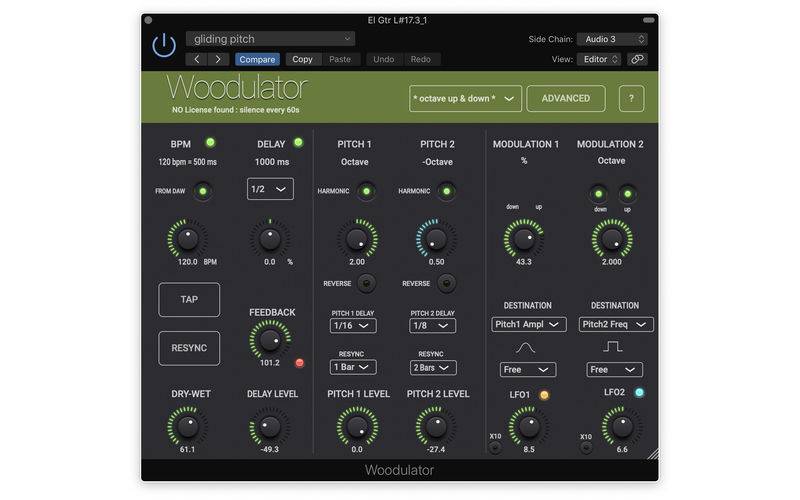Select the square waveform icon for Modulation 2
800x500 pixels.
(612, 347)
